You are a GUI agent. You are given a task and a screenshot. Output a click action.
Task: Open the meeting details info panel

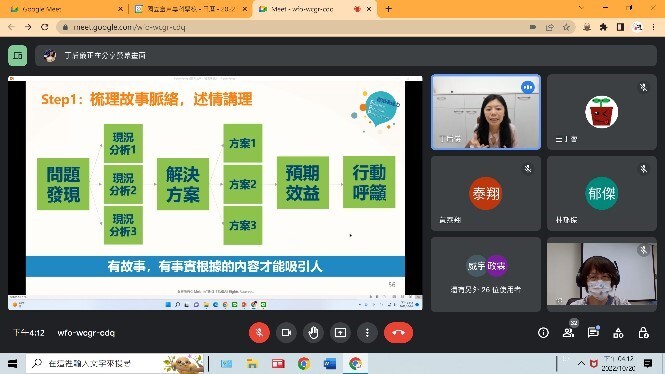click(543, 333)
